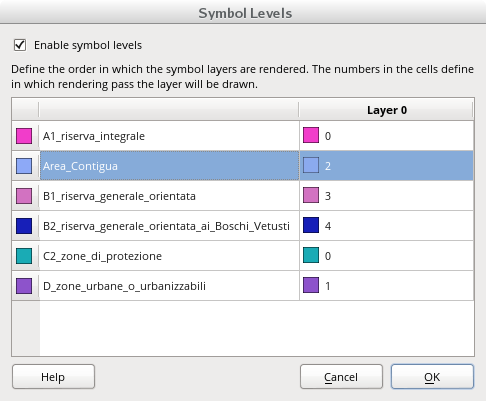Select the Layer 0 cell showing level 4
The width and height of the screenshot is (486, 401).
(x=386, y=226)
